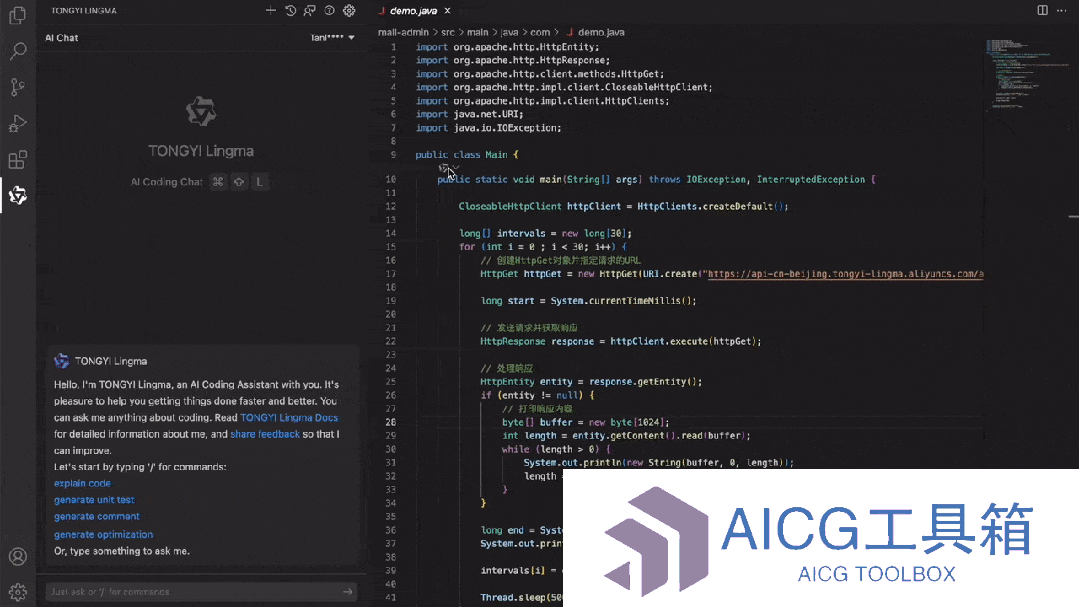The width and height of the screenshot is (1079, 607).
Task: Start a new chat with plus icon
Action: pos(270,10)
